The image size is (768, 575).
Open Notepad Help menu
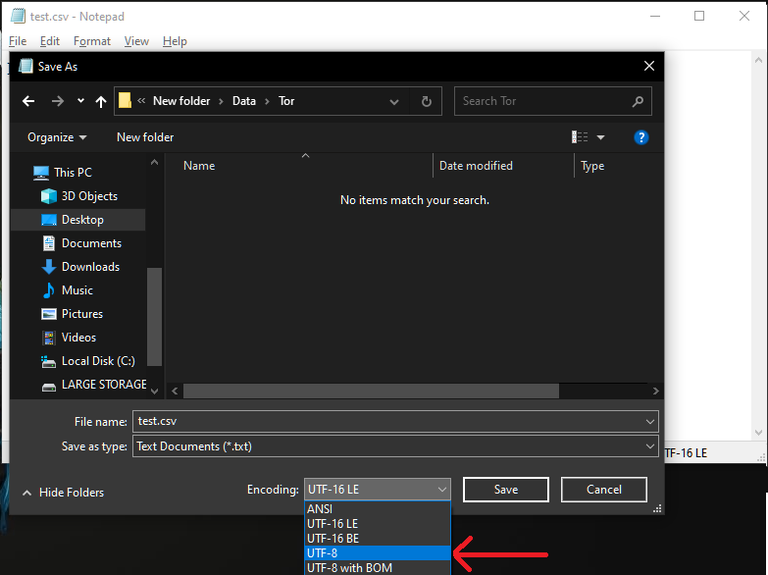click(x=175, y=41)
